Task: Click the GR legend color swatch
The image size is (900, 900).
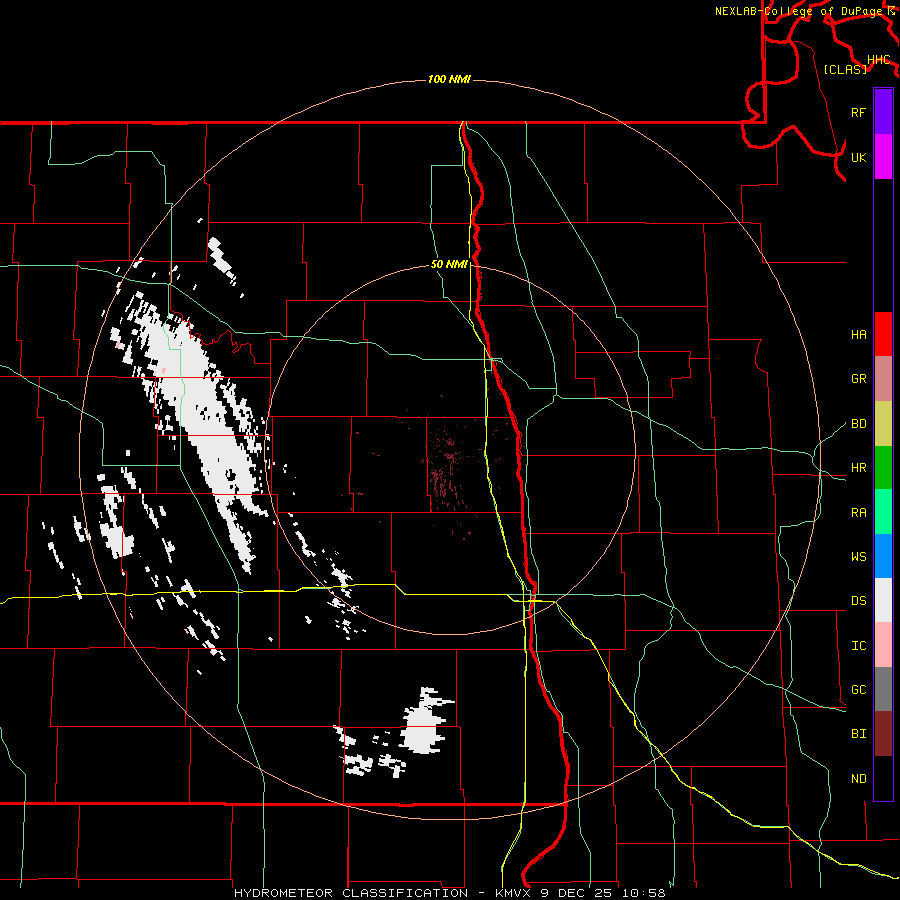Action: (883, 379)
